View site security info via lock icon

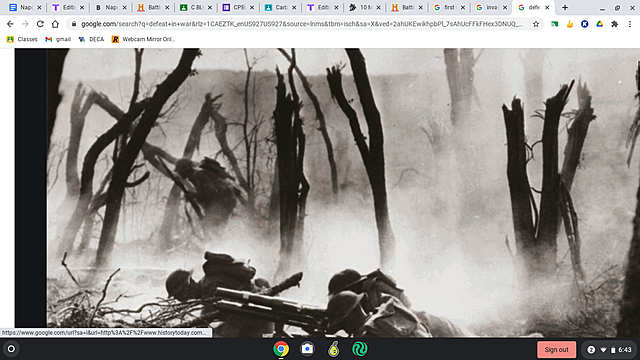74,24
